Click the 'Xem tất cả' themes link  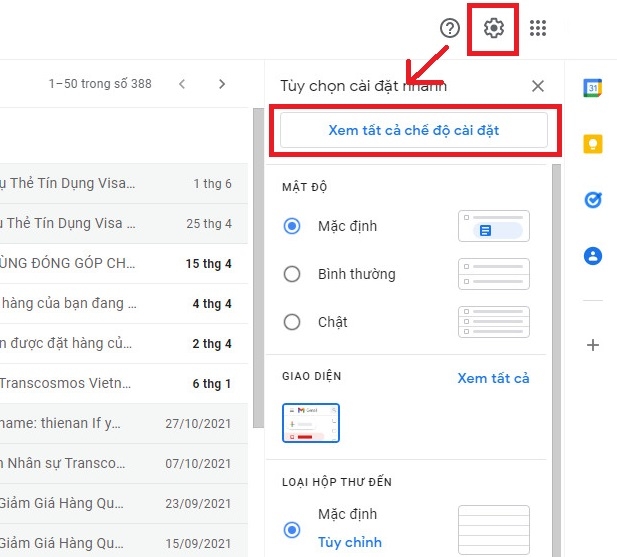(x=493, y=378)
